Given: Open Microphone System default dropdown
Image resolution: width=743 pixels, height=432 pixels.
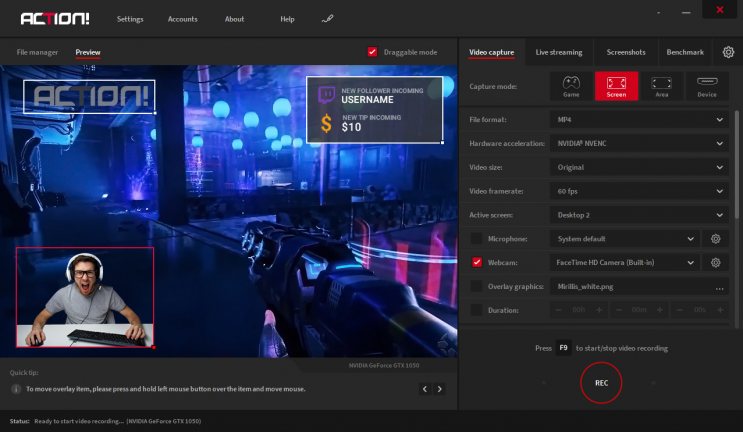Looking at the screenshot, I should tap(625, 239).
